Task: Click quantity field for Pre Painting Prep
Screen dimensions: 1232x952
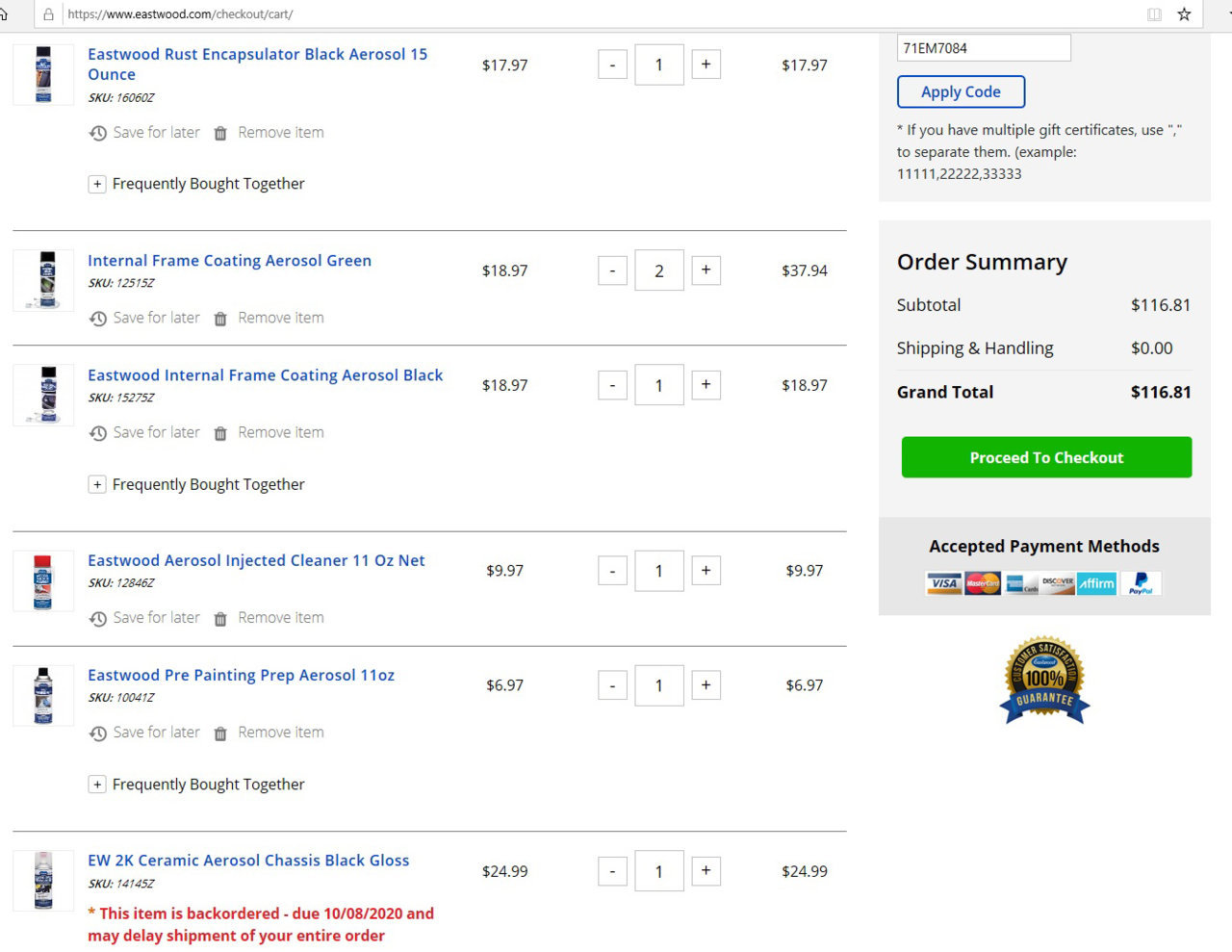Action: [659, 685]
